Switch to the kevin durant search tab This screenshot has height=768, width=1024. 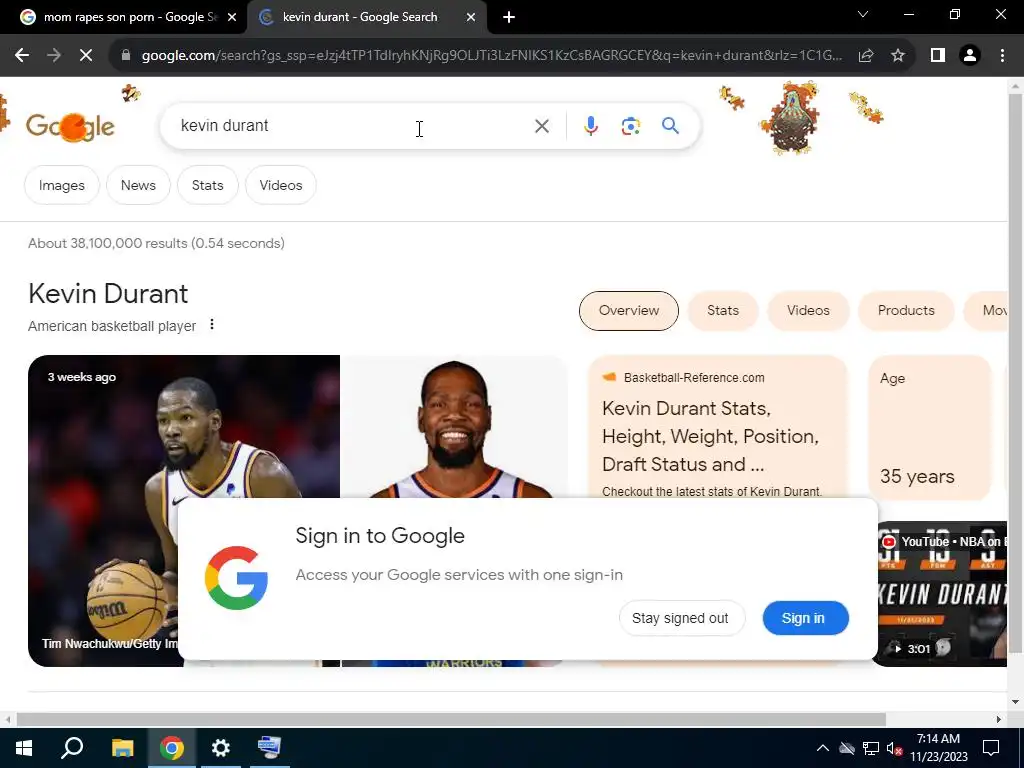(359, 17)
